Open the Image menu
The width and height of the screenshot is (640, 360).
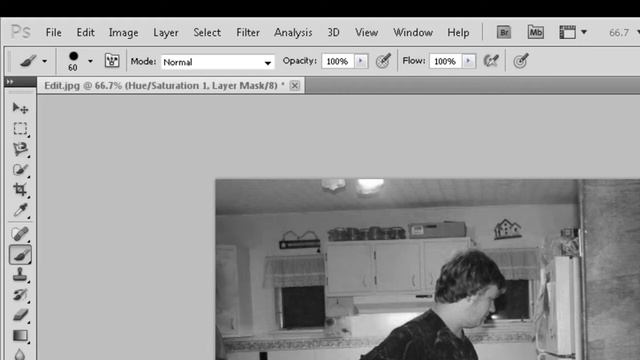(123, 33)
